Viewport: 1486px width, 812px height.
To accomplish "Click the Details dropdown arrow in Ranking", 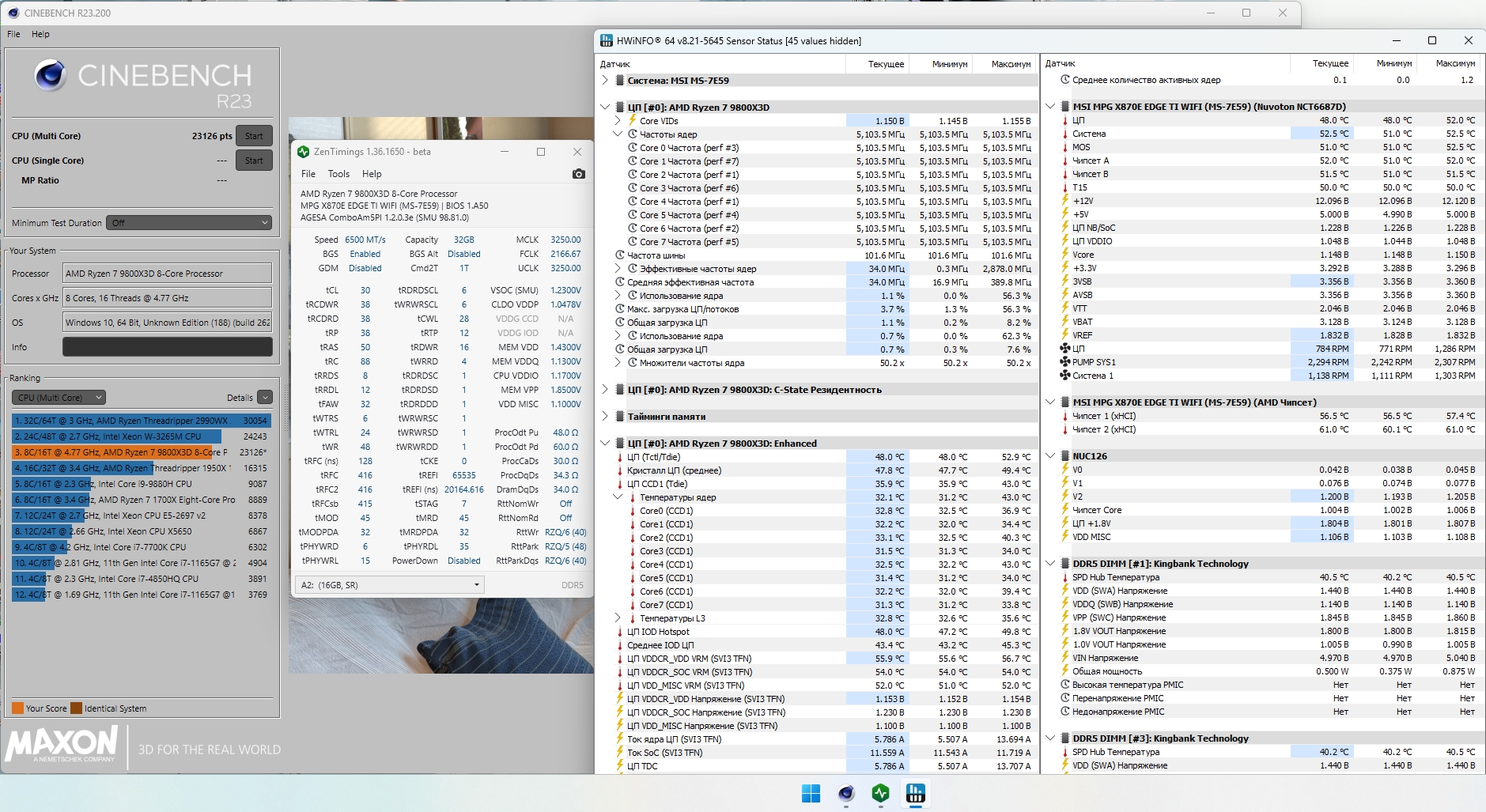I will pyautogui.click(x=265, y=398).
